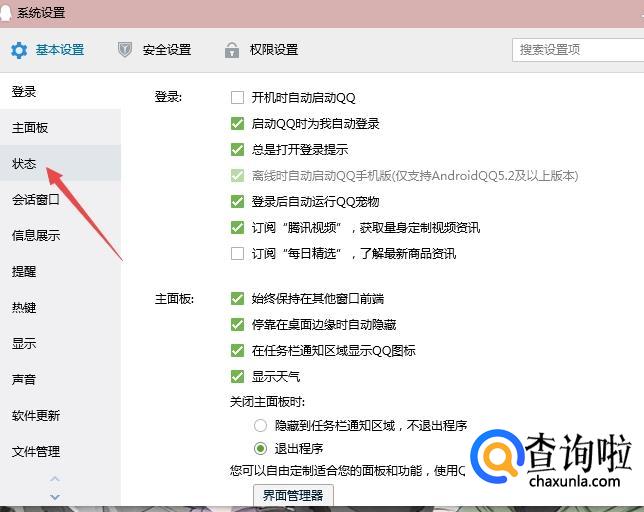
Task: Uncheck 在任务栏通知区域显示QQ图标
Action: coord(237,351)
